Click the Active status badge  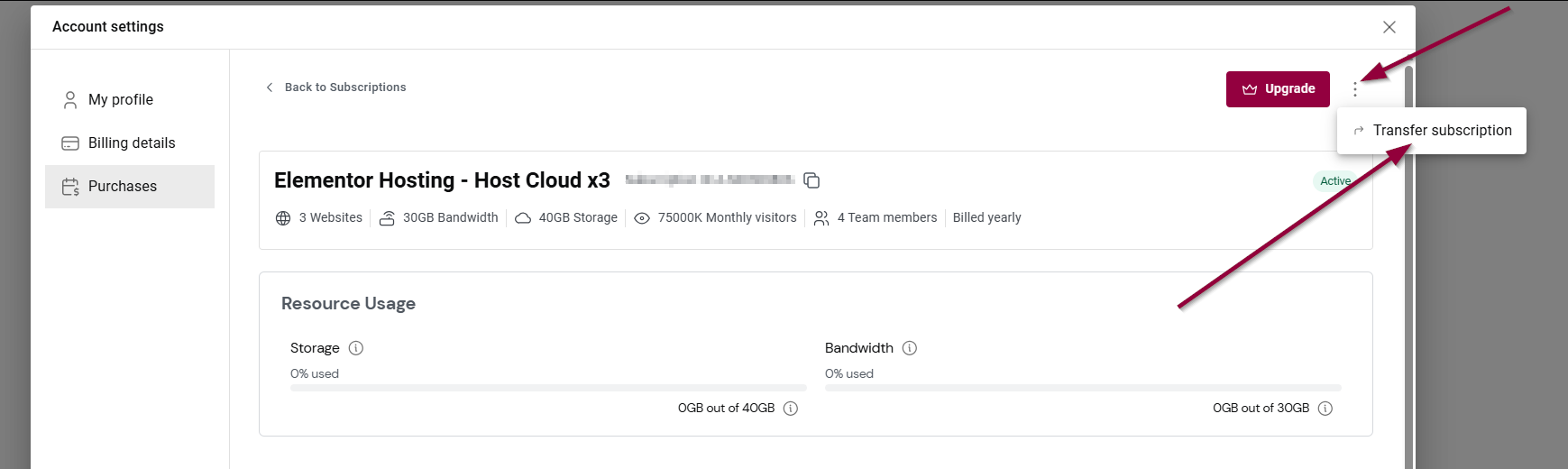click(x=1334, y=181)
